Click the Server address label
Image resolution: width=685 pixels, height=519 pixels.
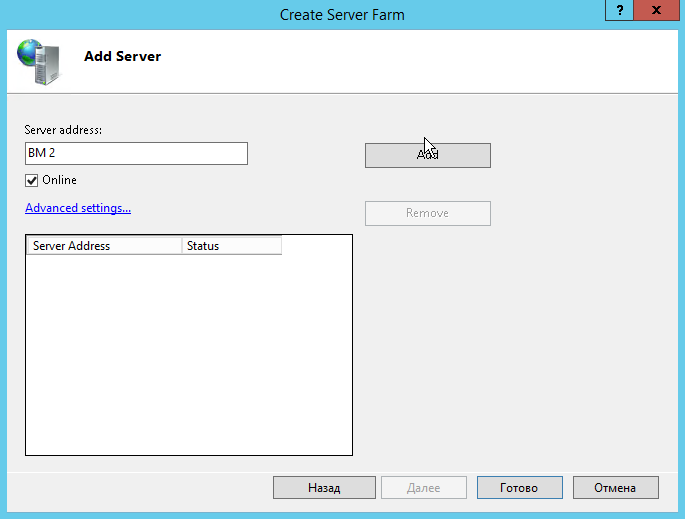pyautogui.click(x=64, y=130)
